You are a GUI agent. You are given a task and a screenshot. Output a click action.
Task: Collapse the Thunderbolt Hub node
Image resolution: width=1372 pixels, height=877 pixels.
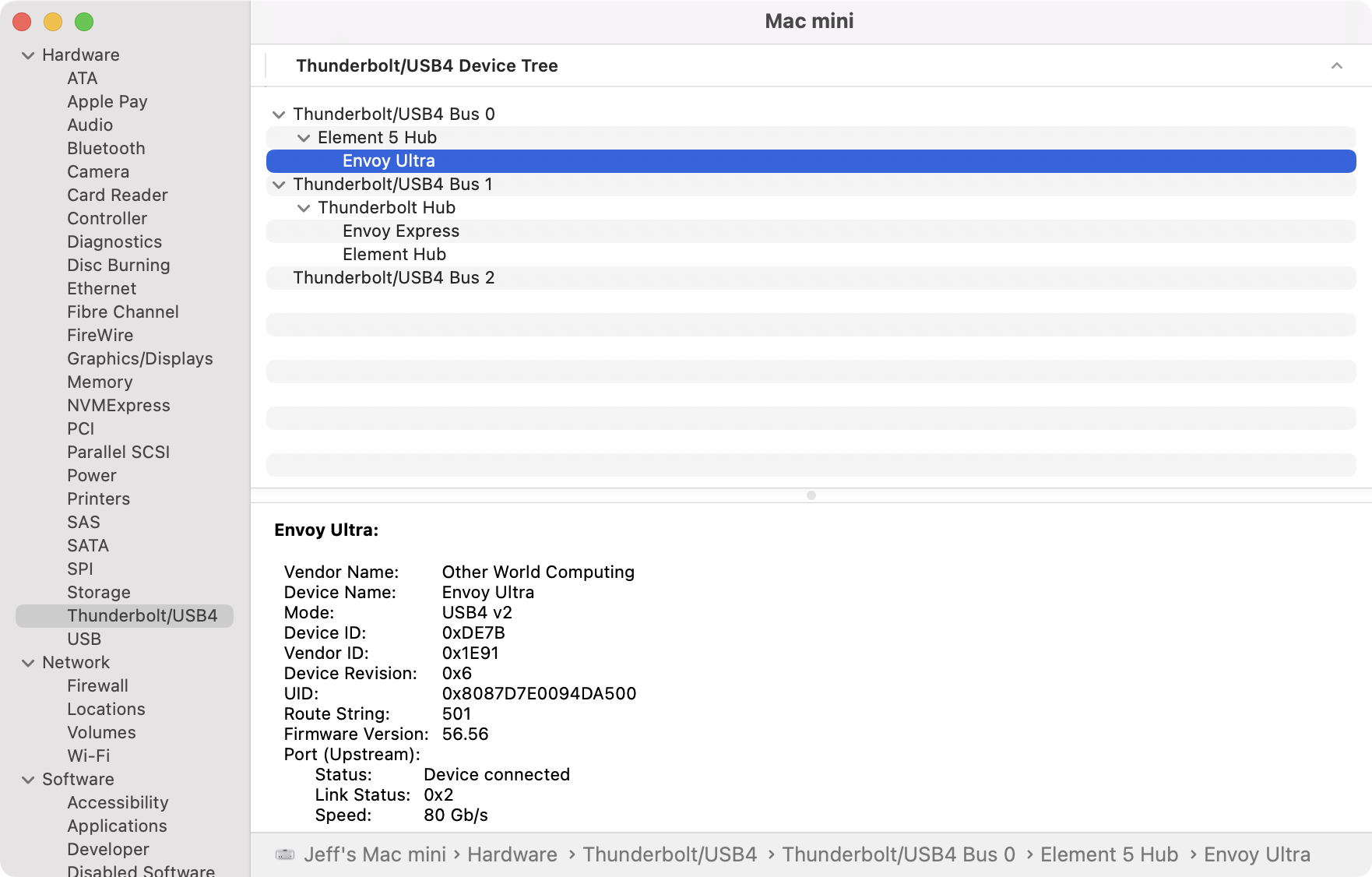[304, 208]
